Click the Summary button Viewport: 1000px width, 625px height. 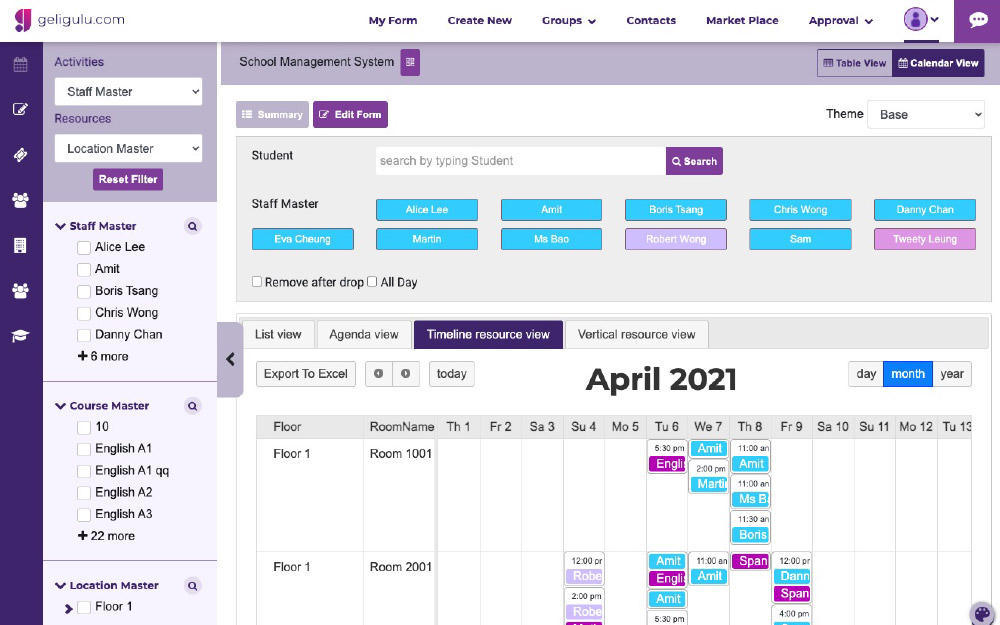272,115
